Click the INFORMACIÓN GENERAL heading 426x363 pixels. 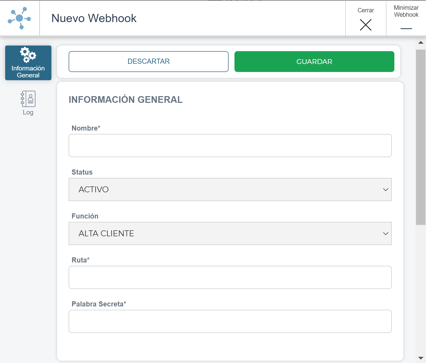click(125, 100)
